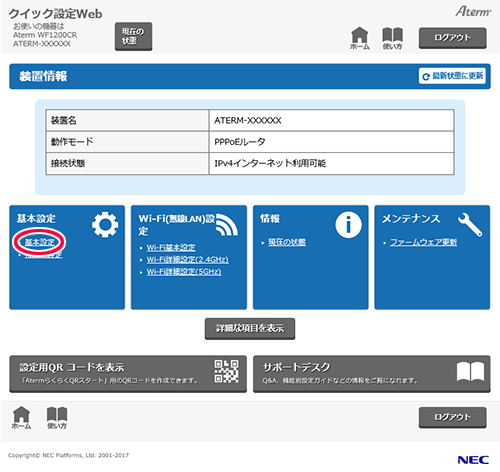This screenshot has height=472, width=500.
Task: Open the home icon in the top header
Action: coord(360,38)
